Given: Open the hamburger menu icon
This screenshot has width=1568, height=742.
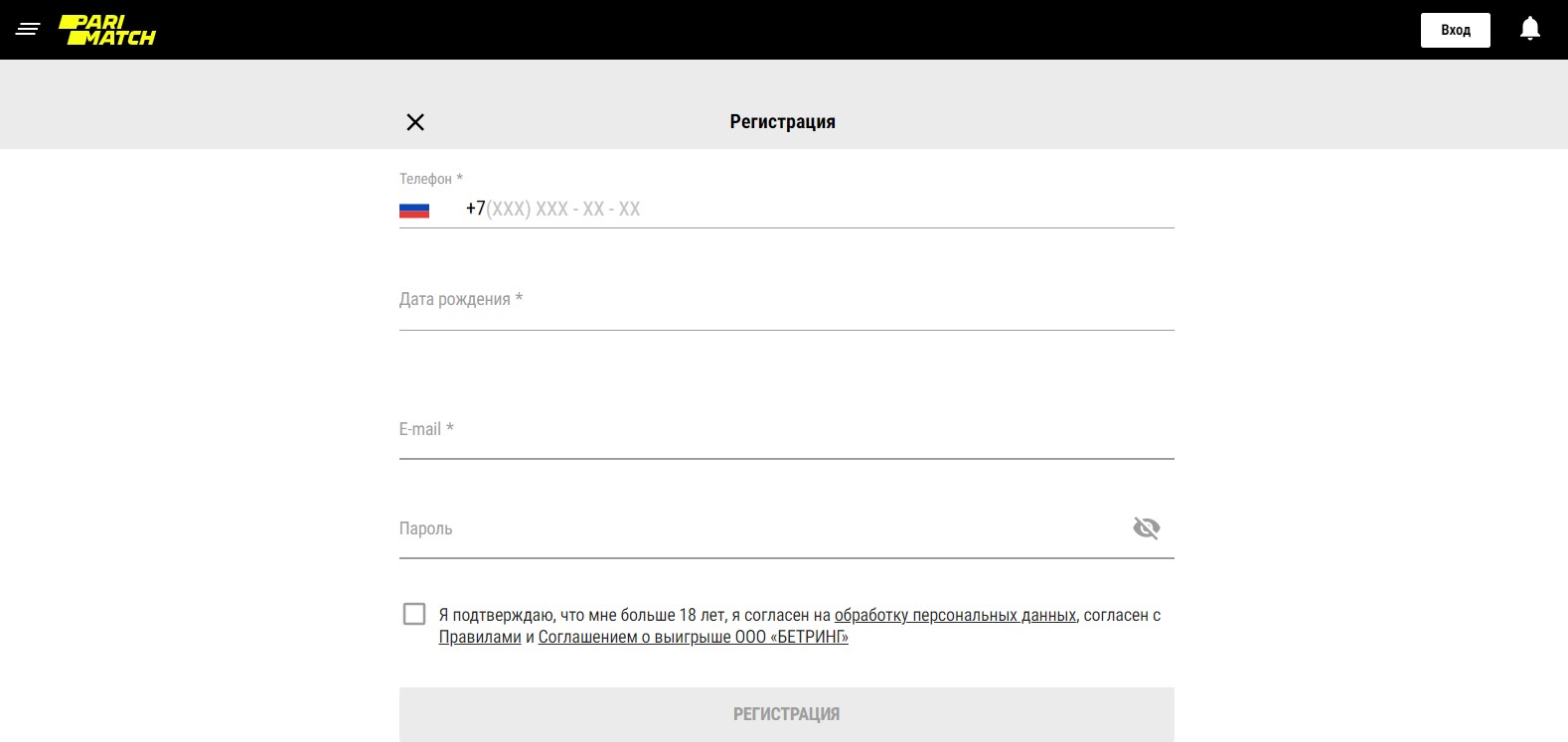Looking at the screenshot, I should (28, 30).
